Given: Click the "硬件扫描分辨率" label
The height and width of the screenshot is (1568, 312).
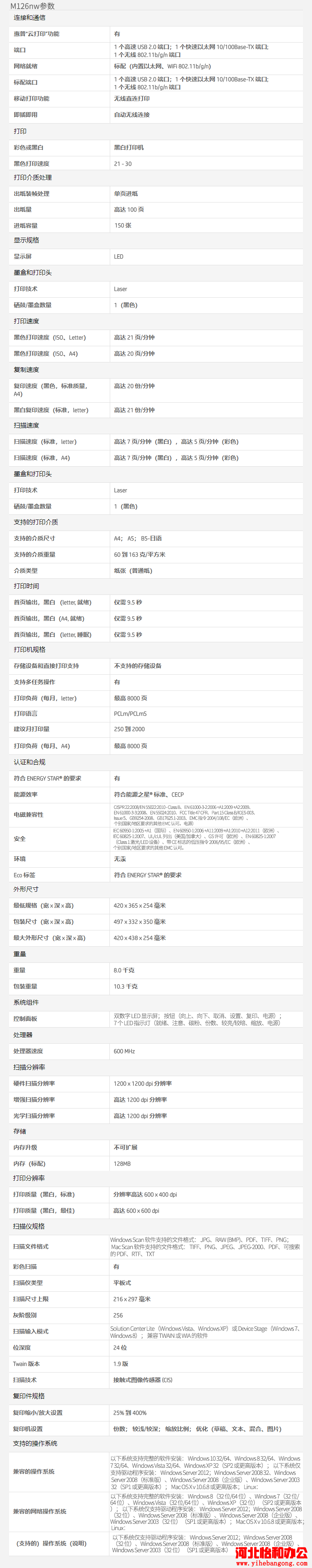Looking at the screenshot, I should [34, 1084].
